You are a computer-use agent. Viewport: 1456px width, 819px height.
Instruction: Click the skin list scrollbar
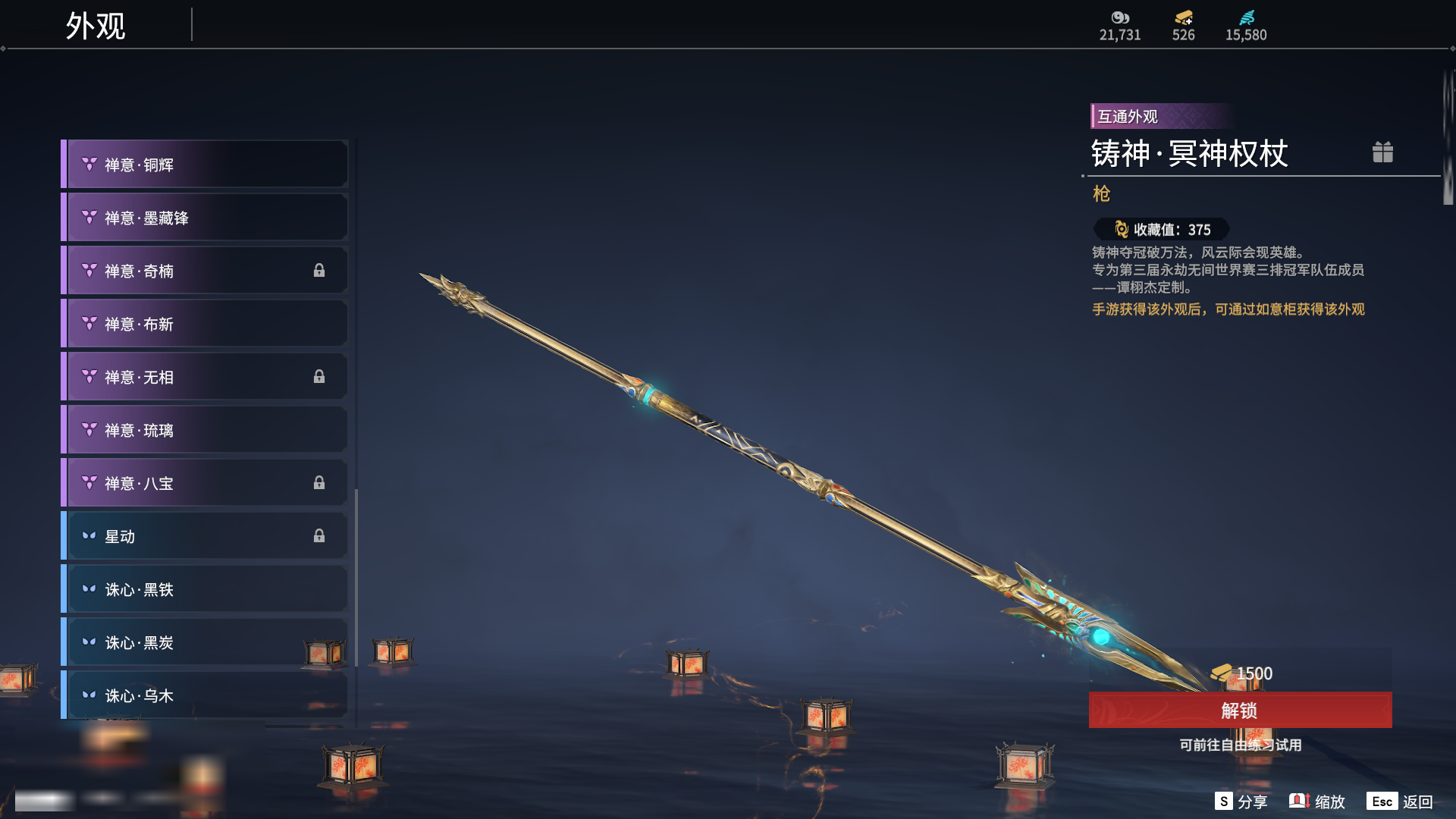(356, 578)
